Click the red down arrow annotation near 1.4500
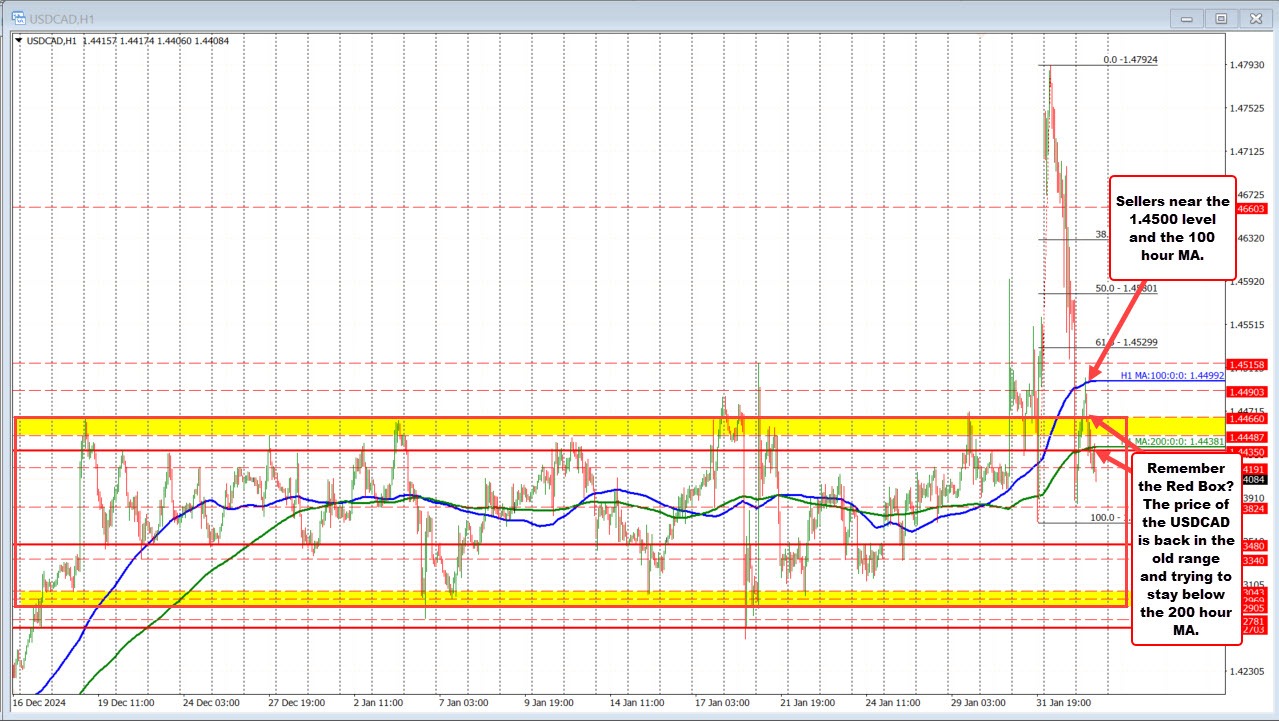The height and width of the screenshot is (721, 1279). (x=1118, y=330)
